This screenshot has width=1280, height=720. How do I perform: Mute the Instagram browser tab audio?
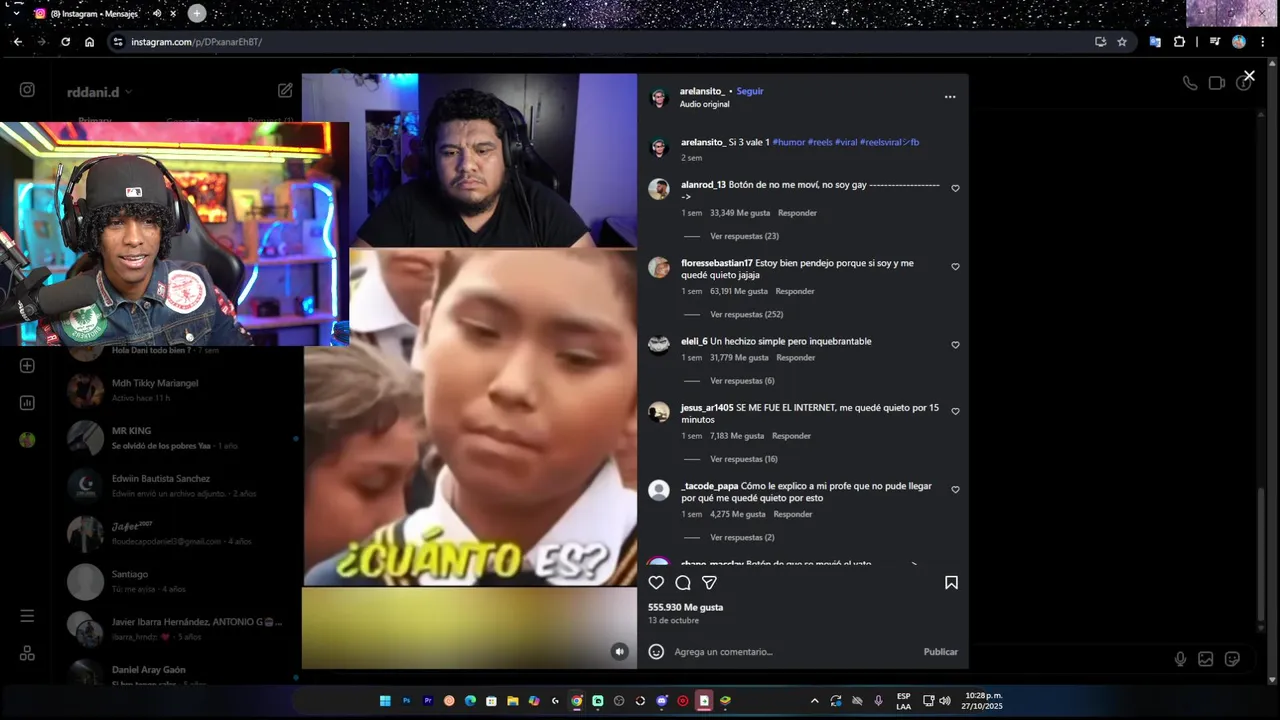click(157, 14)
